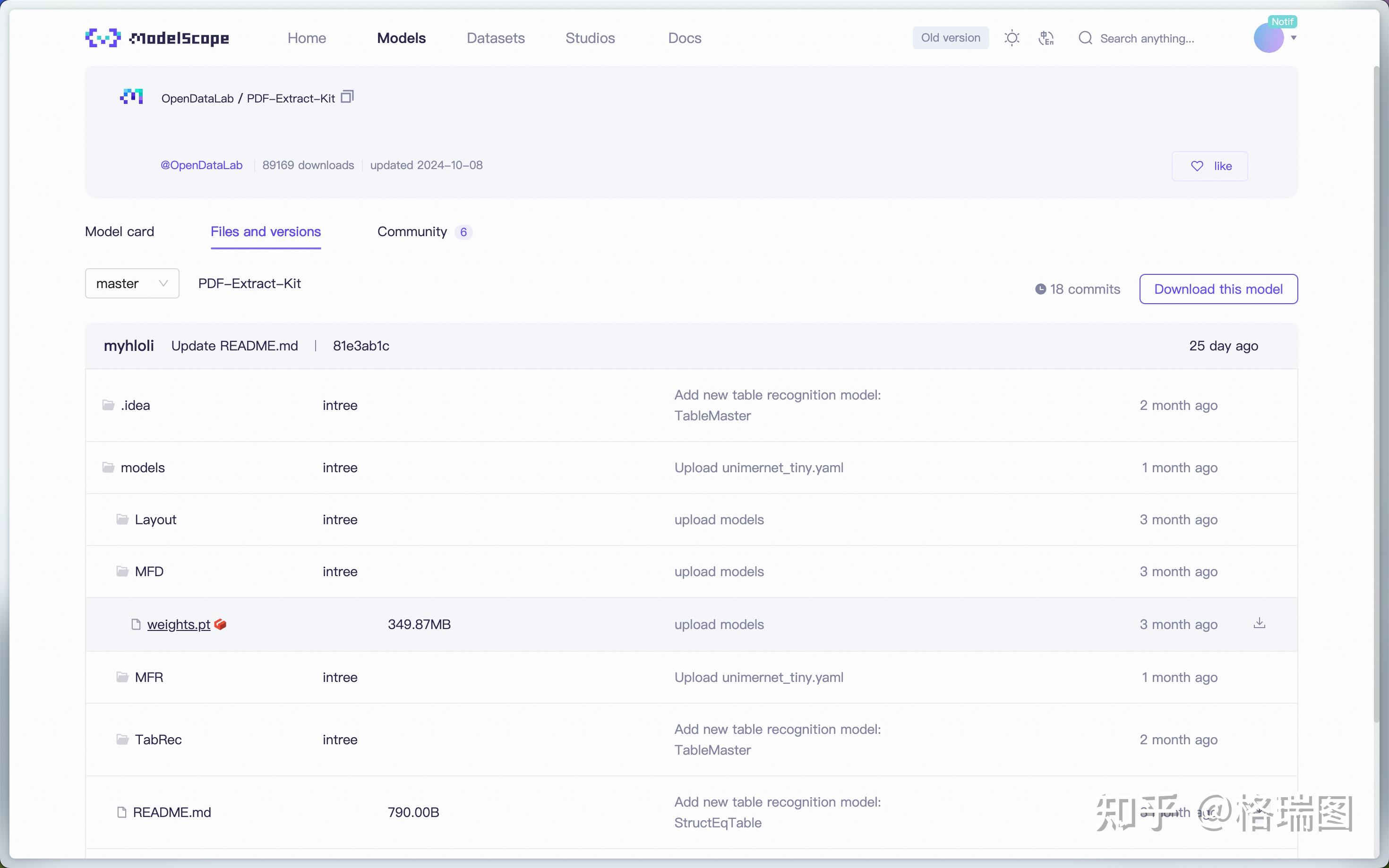
Task: Download weights.pt using the download icon
Action: coord(1259,623)
